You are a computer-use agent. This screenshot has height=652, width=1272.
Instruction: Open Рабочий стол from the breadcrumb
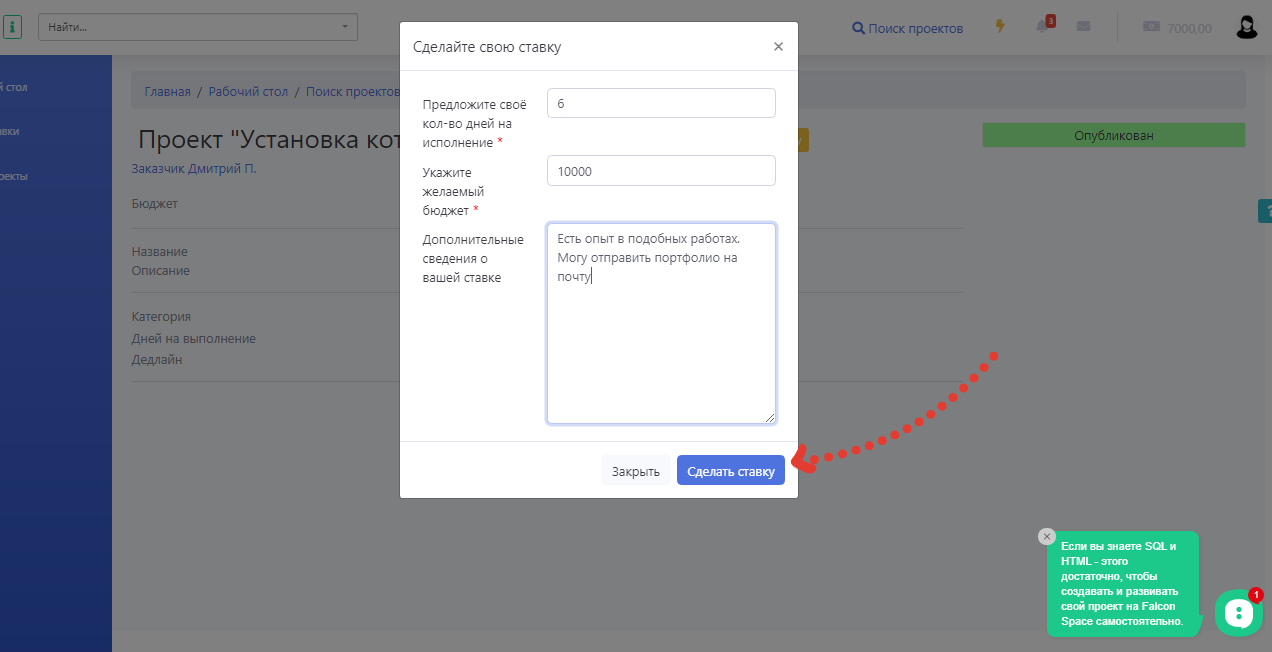tap(248, 91)
